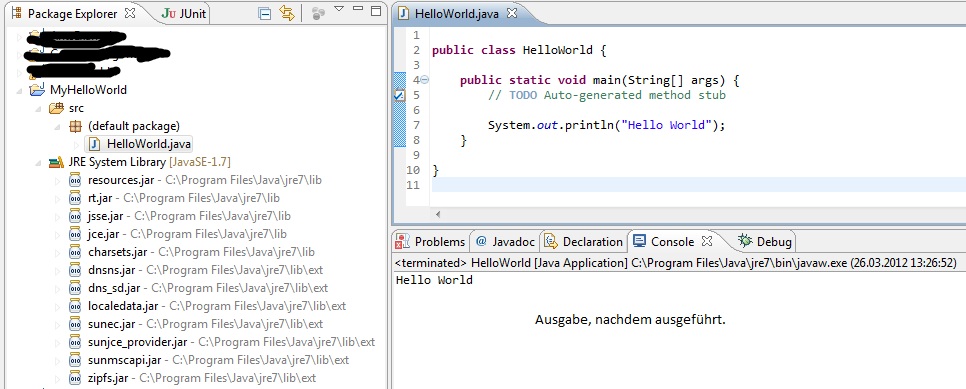This screenshot has width=966, height=389.
Task: Click the blank highlighted line 11 in the editor
Action: point(699,185)
